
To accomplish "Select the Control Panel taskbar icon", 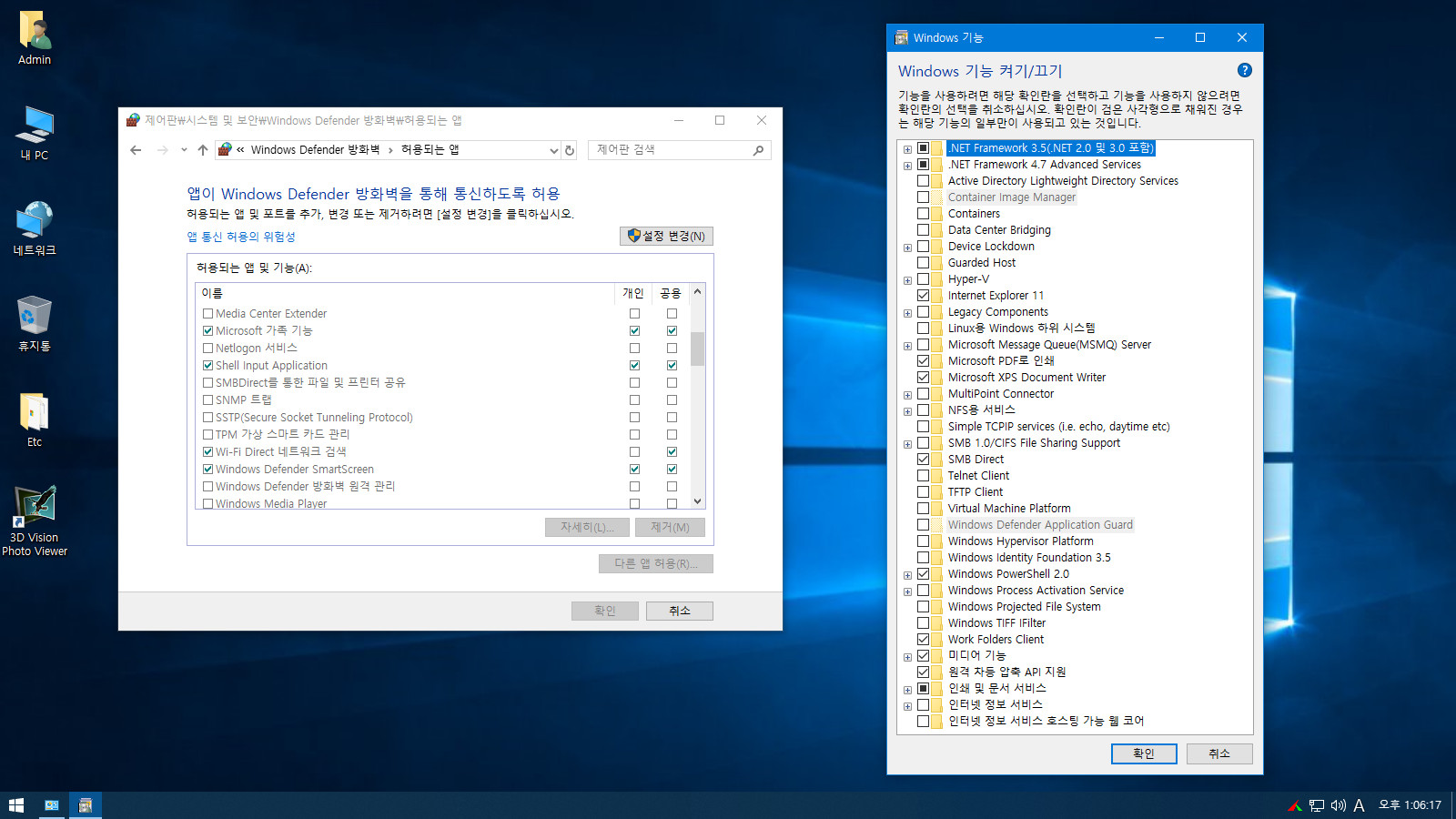I will 52,805.
